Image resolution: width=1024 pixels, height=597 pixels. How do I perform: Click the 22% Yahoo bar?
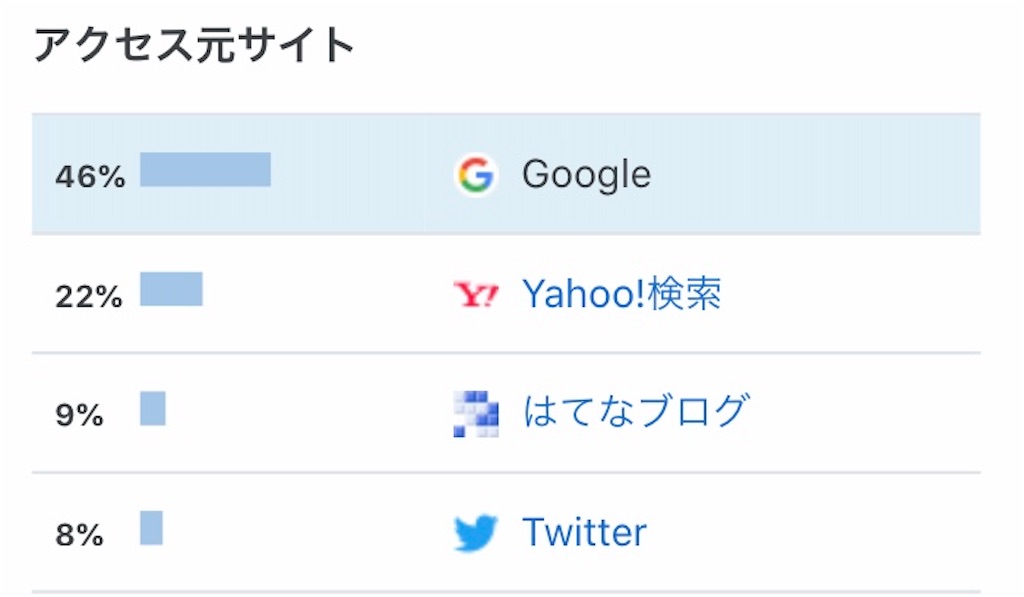171,289
